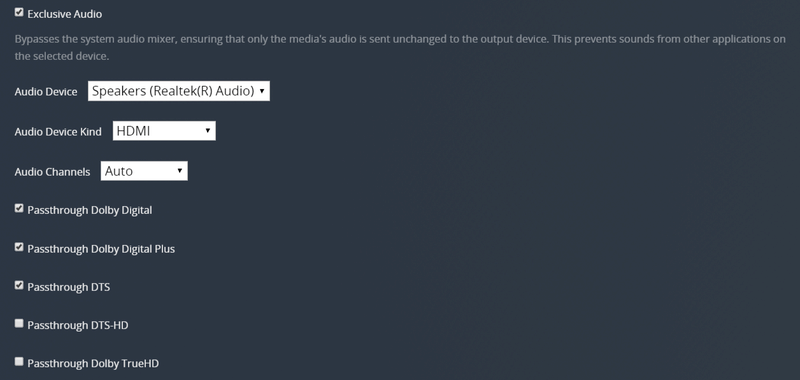Enable the Passthrough DTS-HD checkbox
Viewport: 800px width, 380px height.
19,323
